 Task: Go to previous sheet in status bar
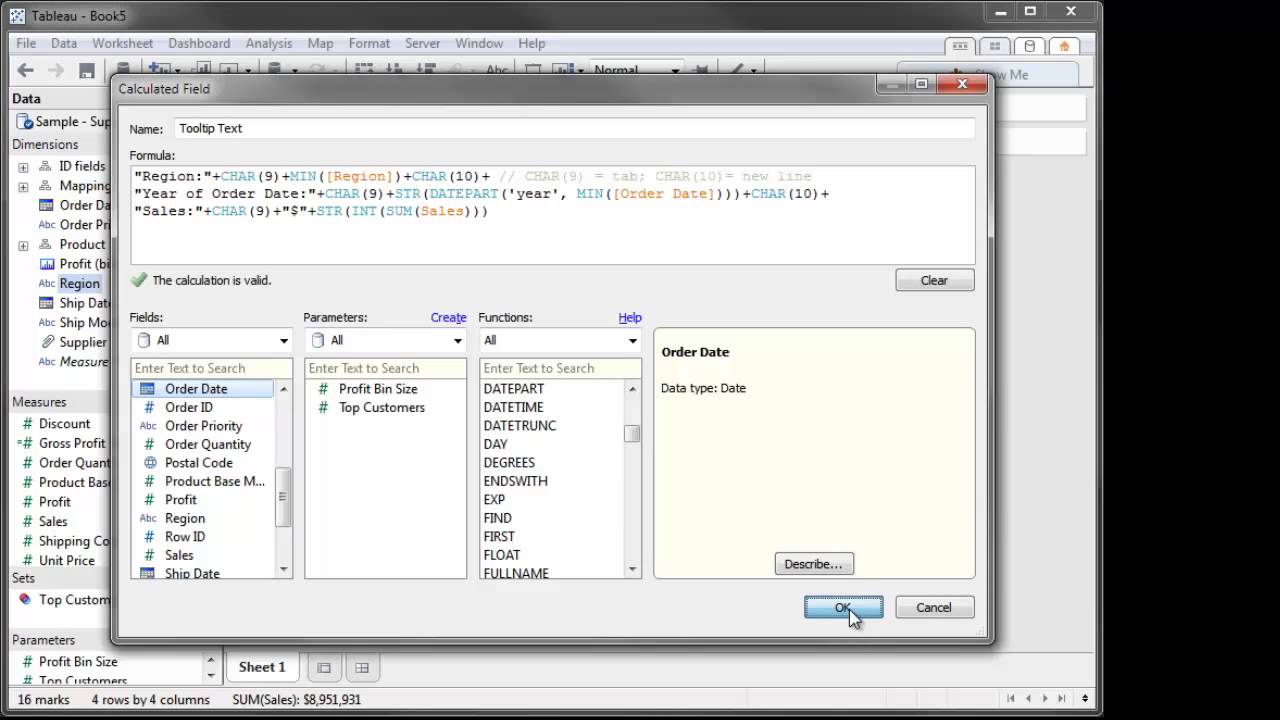(1030, 699)
